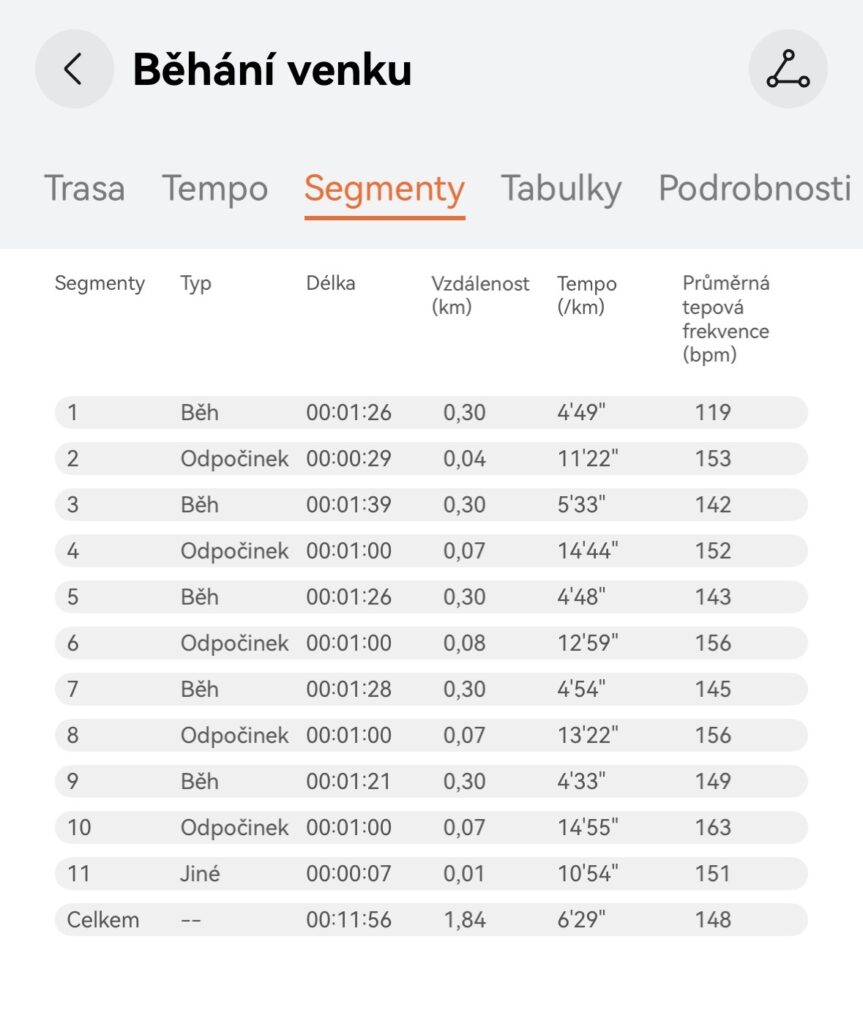Select segment 7 Běh row

(430, 689)
